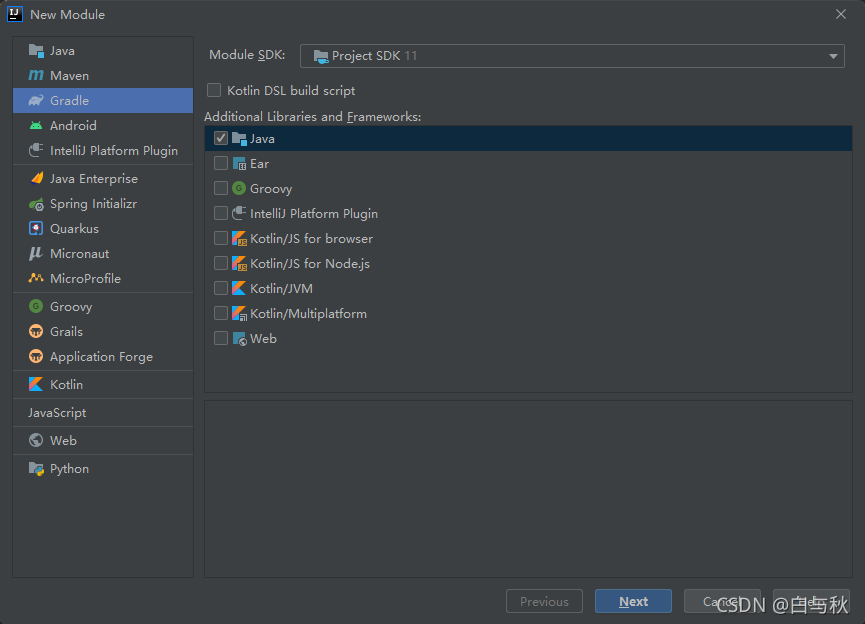This screenshot has width=865, height=624.
Task: Click the Java framework folder icon in list
Action: (x=239, y=138)
